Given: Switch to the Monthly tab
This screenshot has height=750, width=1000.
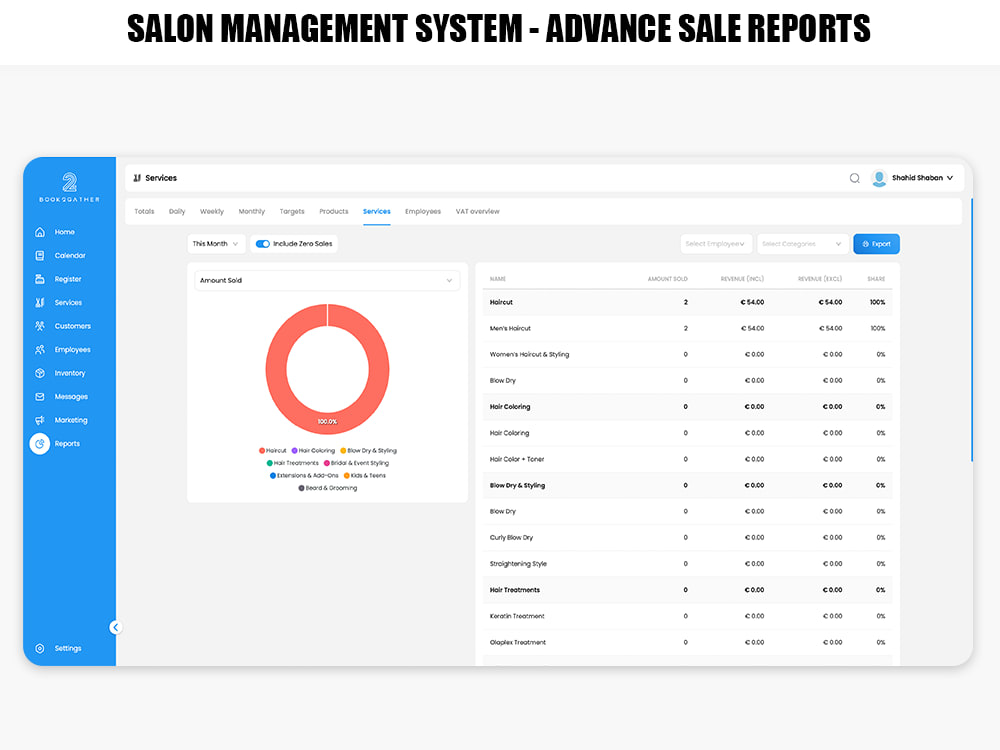Looking at the screenshot, I should pos(251,212).
